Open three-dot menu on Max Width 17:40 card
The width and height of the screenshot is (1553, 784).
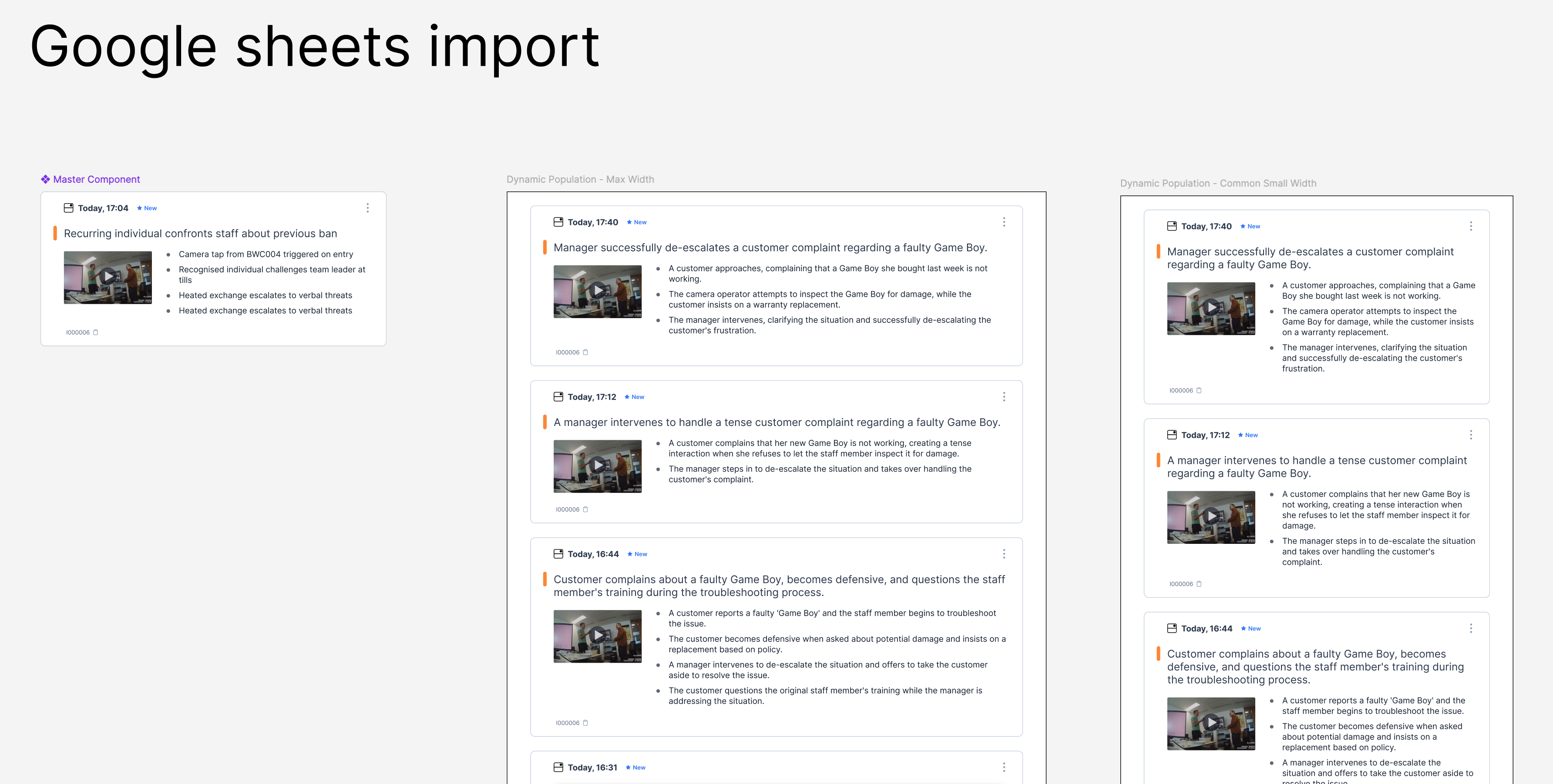(x=1004, y=222)
